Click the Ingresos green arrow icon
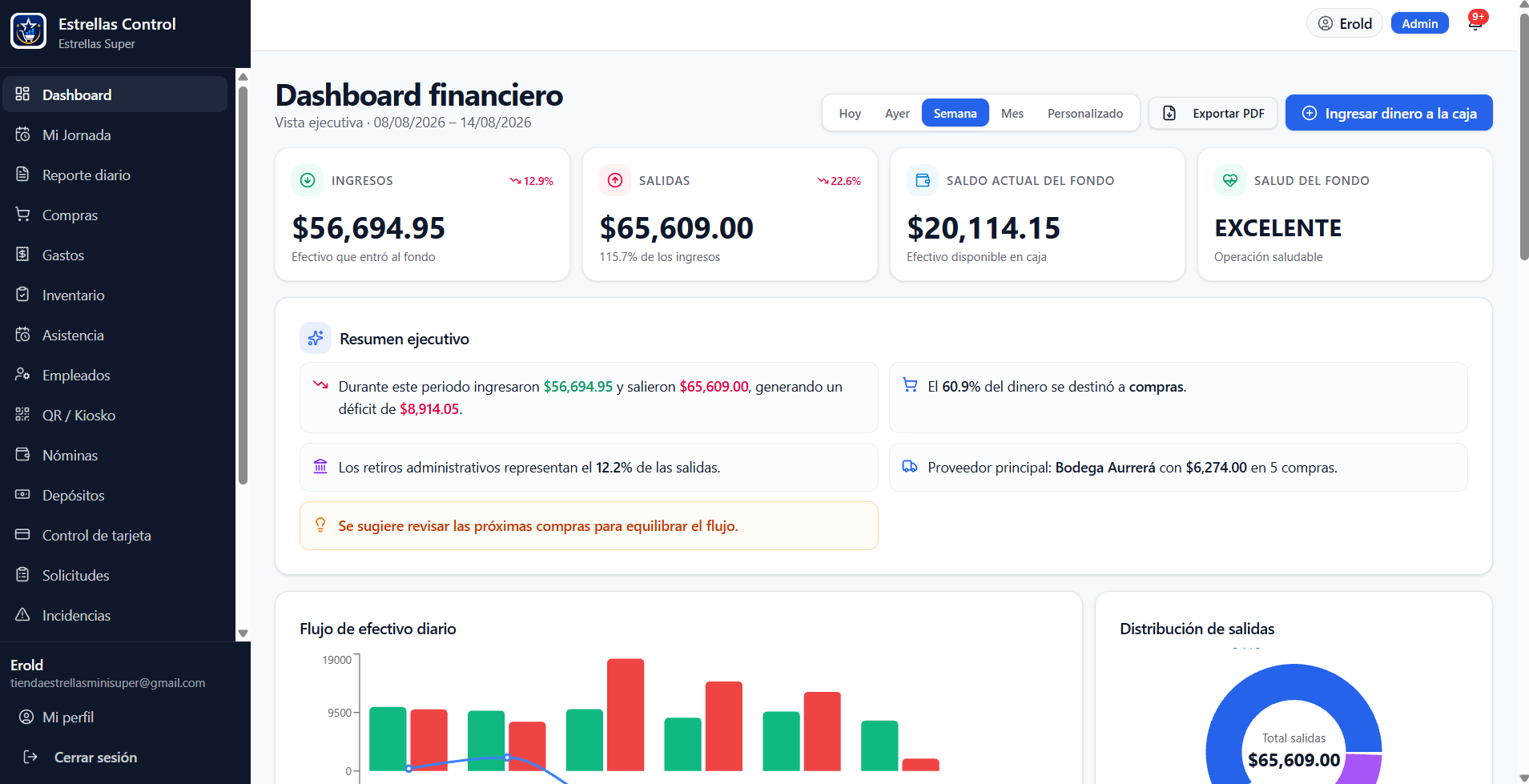The width and height of the screenshot is (1529, 784). 308,180
